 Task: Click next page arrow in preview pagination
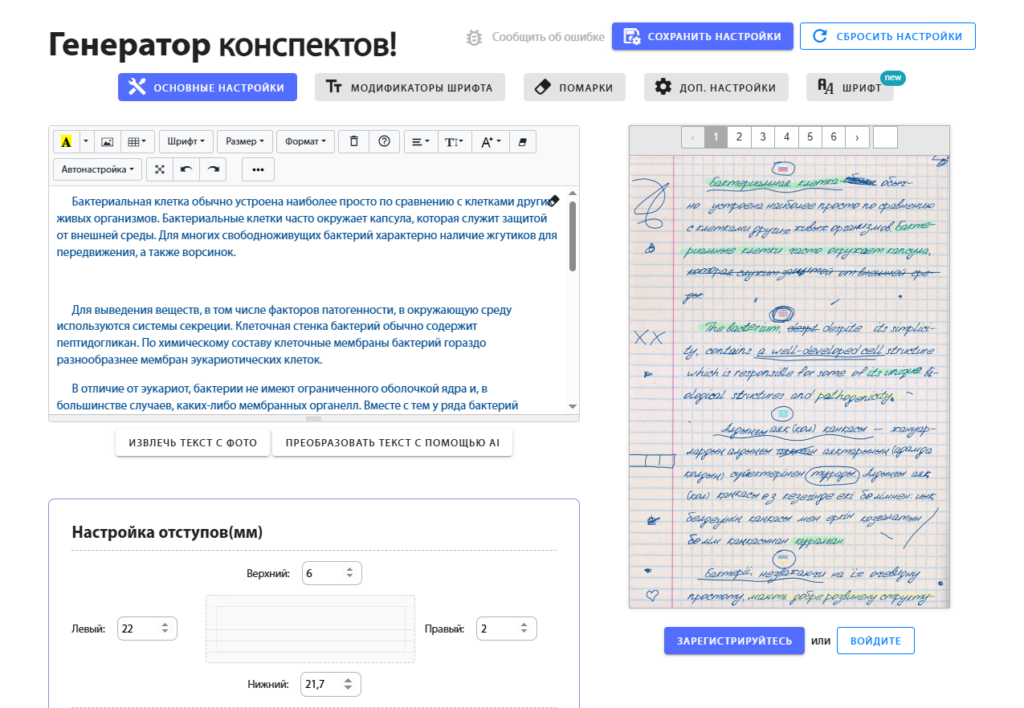click(x=857, y=137)
